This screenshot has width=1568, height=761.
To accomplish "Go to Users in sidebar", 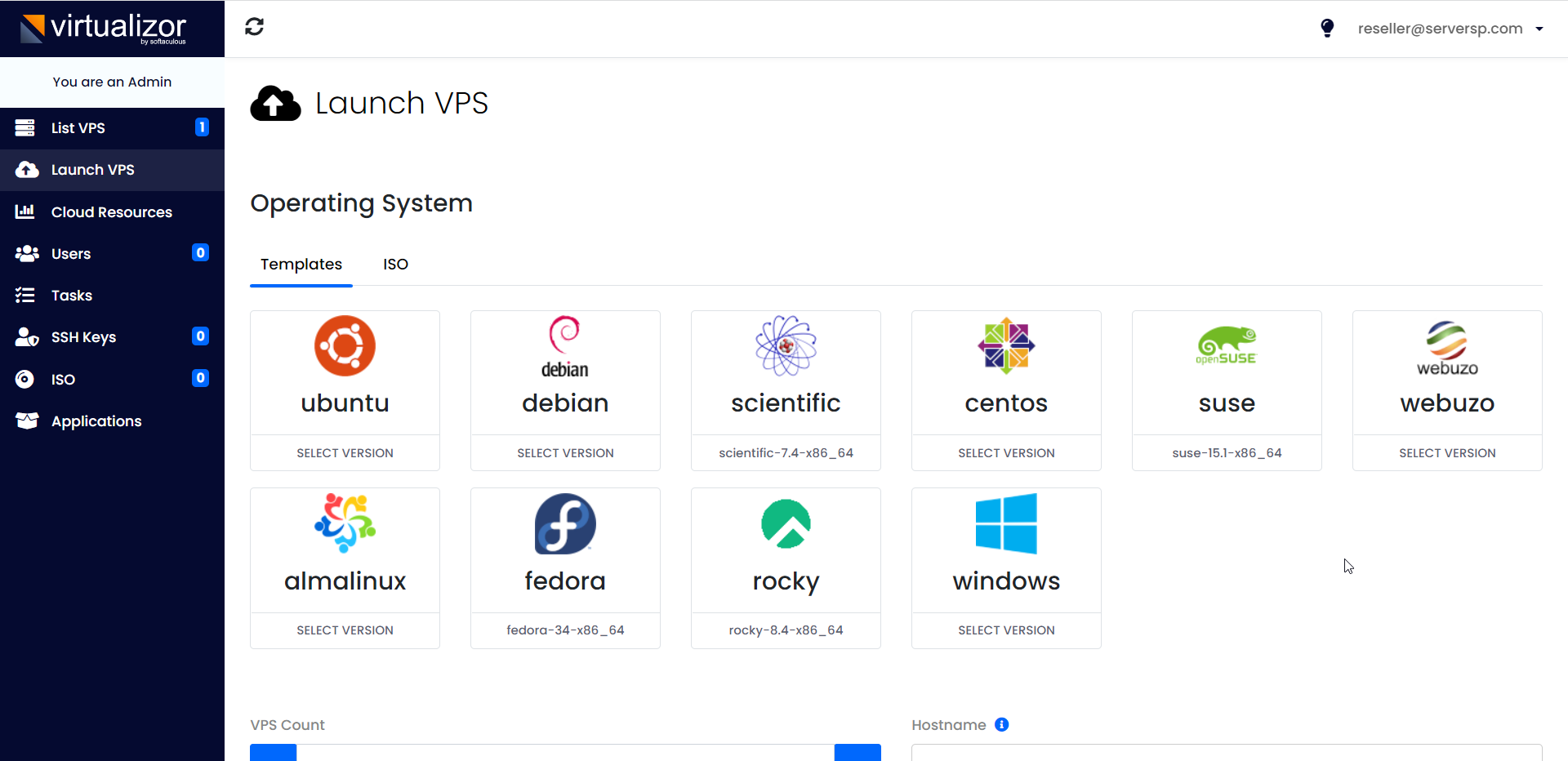I will (x=112, y=254).
